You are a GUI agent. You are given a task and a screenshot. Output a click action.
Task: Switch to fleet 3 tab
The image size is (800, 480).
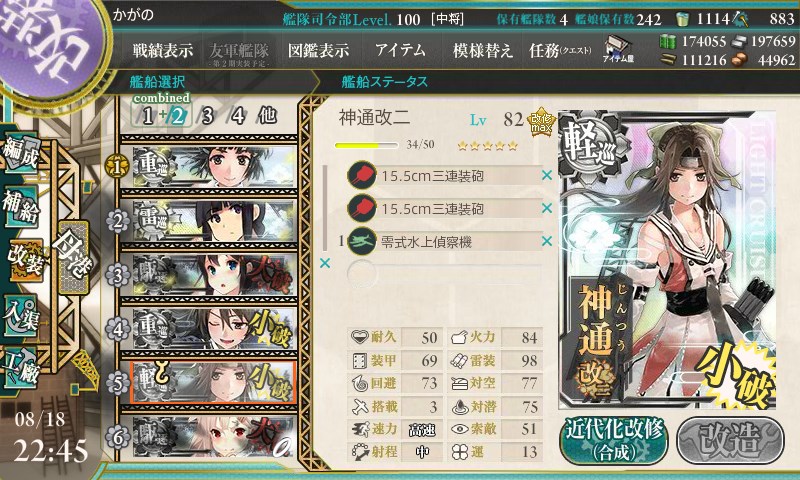(x=207, y=116)
